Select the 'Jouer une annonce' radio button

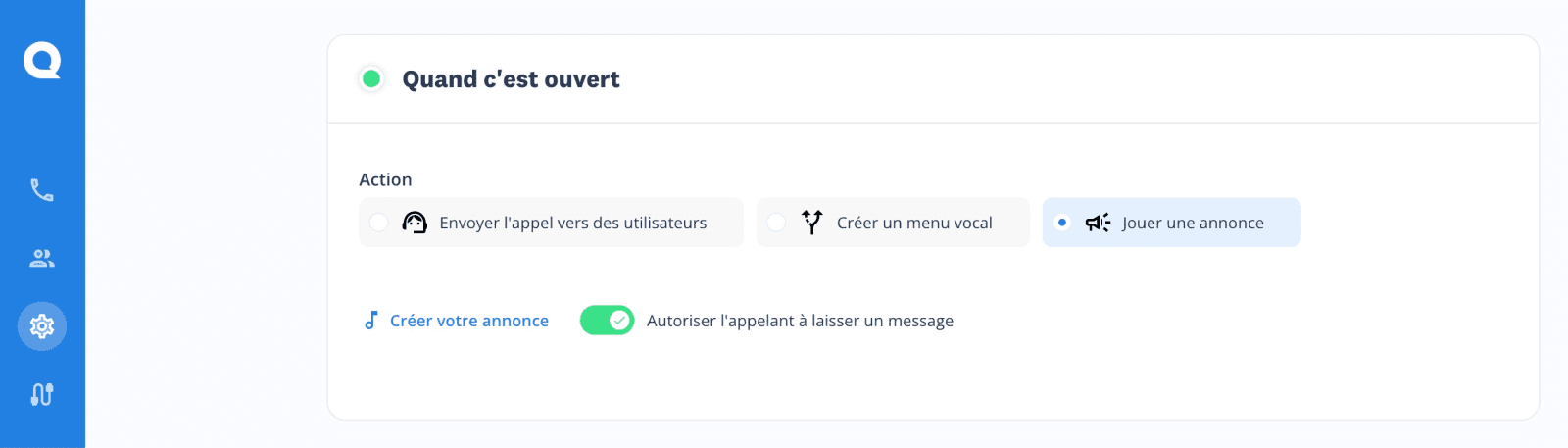(x=1062, y=223)
